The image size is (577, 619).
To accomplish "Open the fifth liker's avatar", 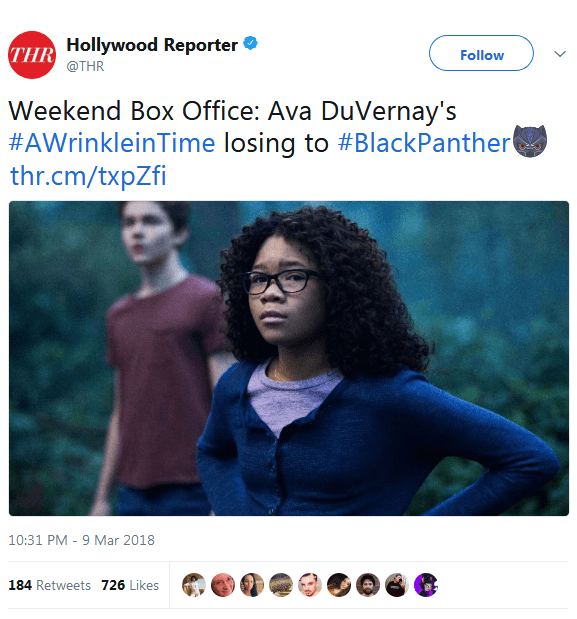I will coord(310,585).
